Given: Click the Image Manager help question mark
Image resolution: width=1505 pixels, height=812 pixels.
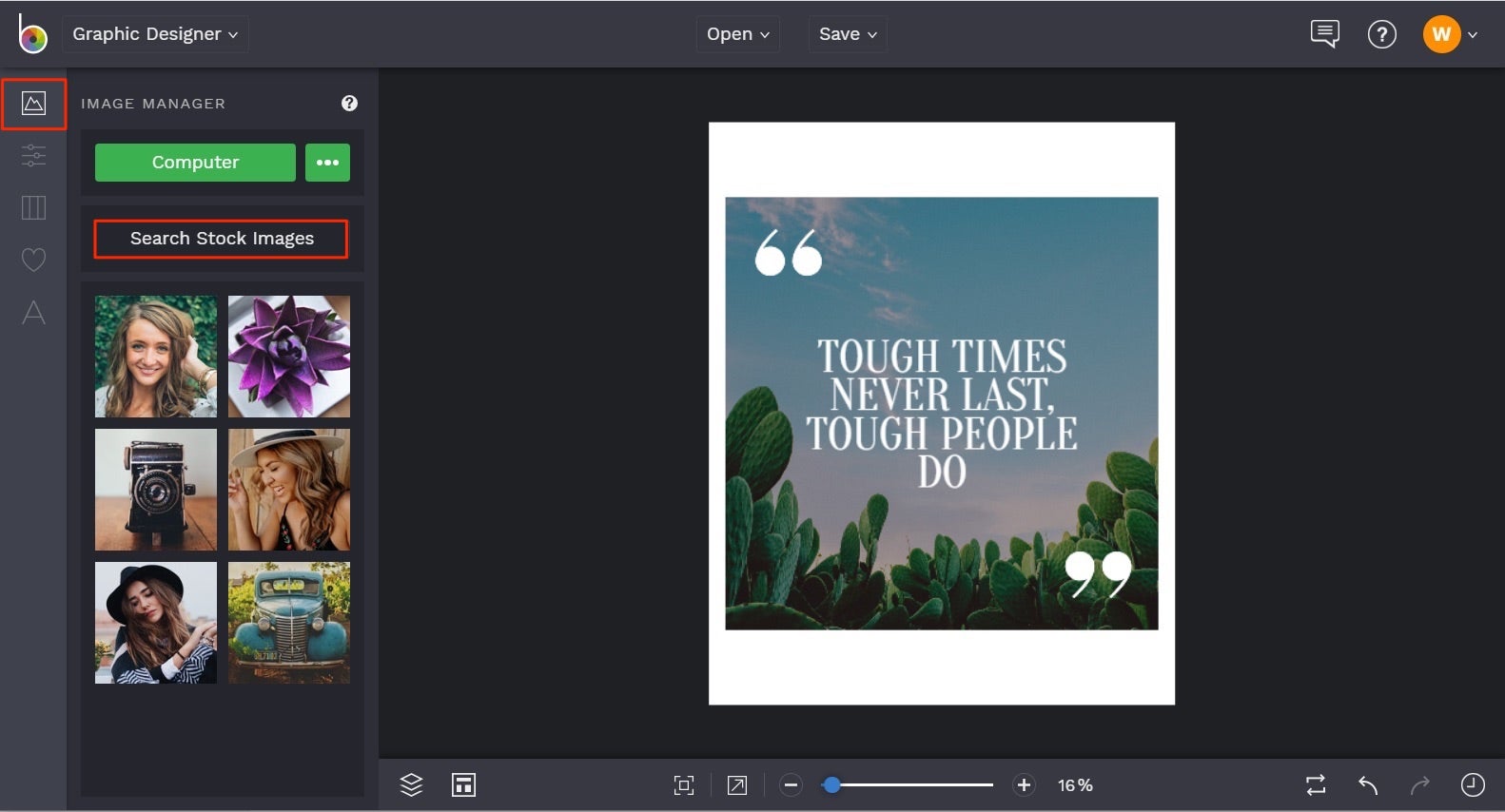Looking at the screenshot, I should (349, 103).
